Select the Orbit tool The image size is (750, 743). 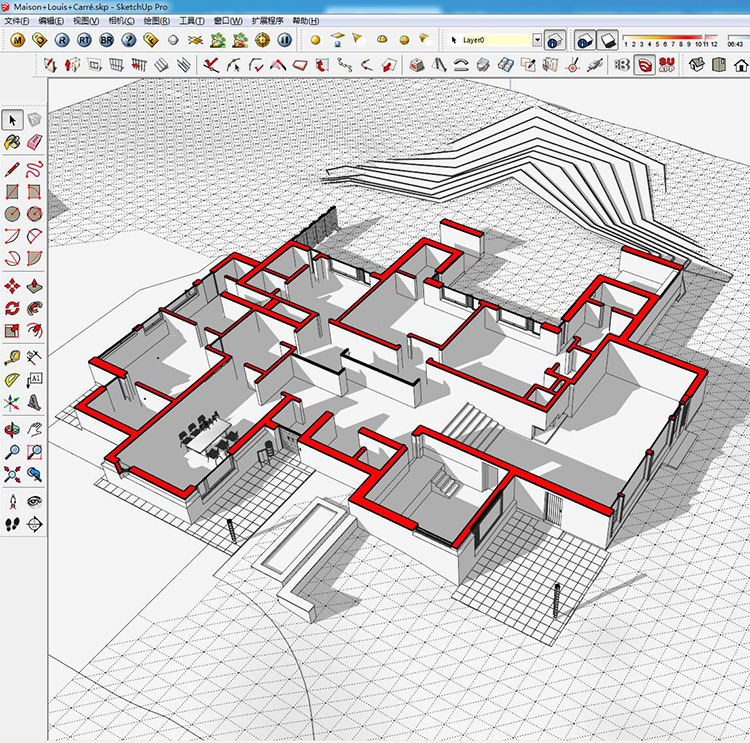[12, 430]
